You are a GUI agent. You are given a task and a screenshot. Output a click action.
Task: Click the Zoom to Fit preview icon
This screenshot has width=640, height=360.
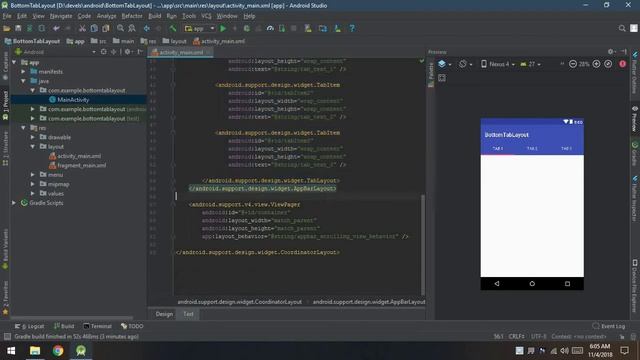coord(608,64)
